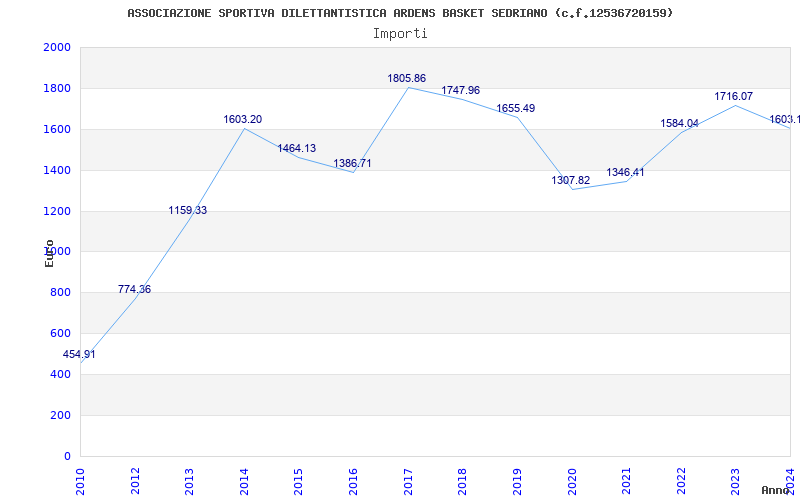The width and height of the screenshot is (800, 500).
Task: Select the 1655.49 data point label
Action: (516, 108)
